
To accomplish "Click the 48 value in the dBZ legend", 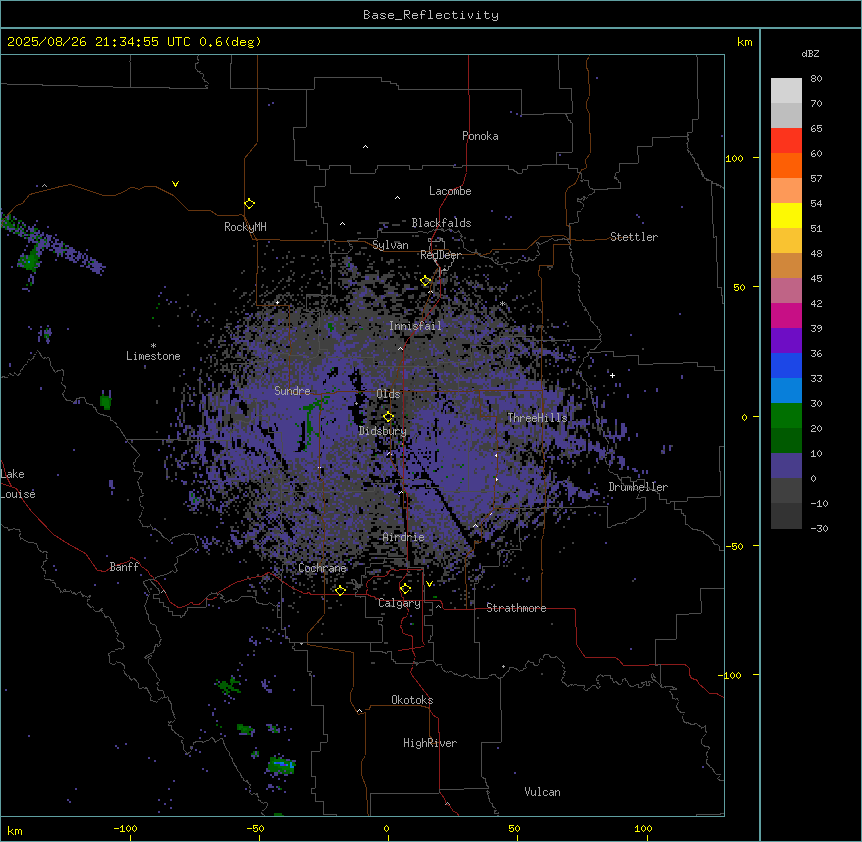I will [816, 253].
